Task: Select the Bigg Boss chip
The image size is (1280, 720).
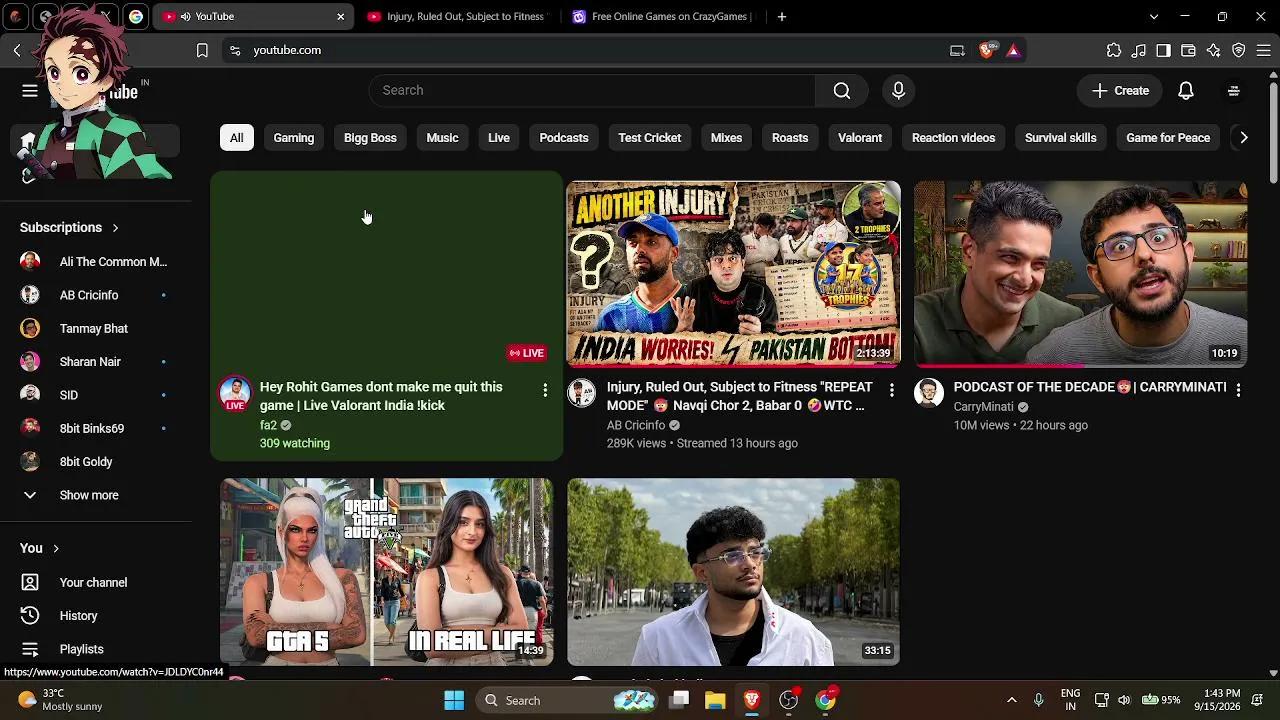Action: pos(370,138)
